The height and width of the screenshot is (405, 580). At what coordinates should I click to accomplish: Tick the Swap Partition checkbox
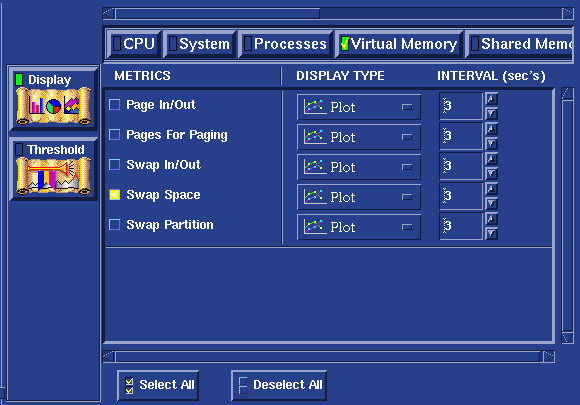click(115, 225)
